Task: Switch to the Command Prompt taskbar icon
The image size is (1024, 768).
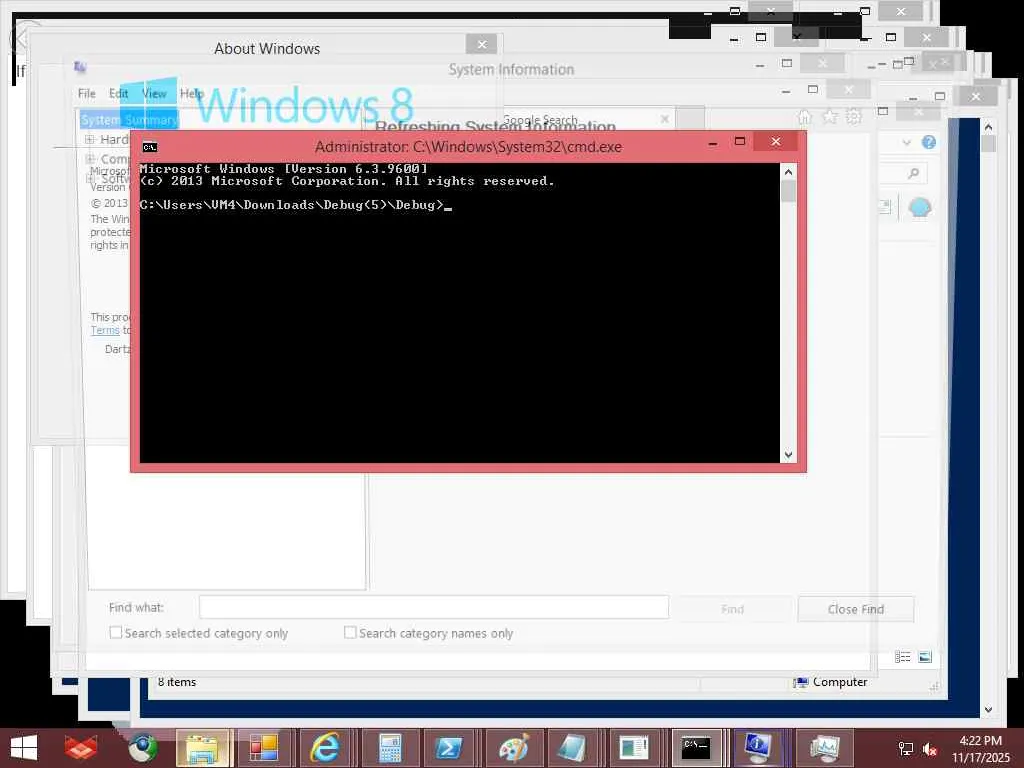Action: tap(696, 748)
